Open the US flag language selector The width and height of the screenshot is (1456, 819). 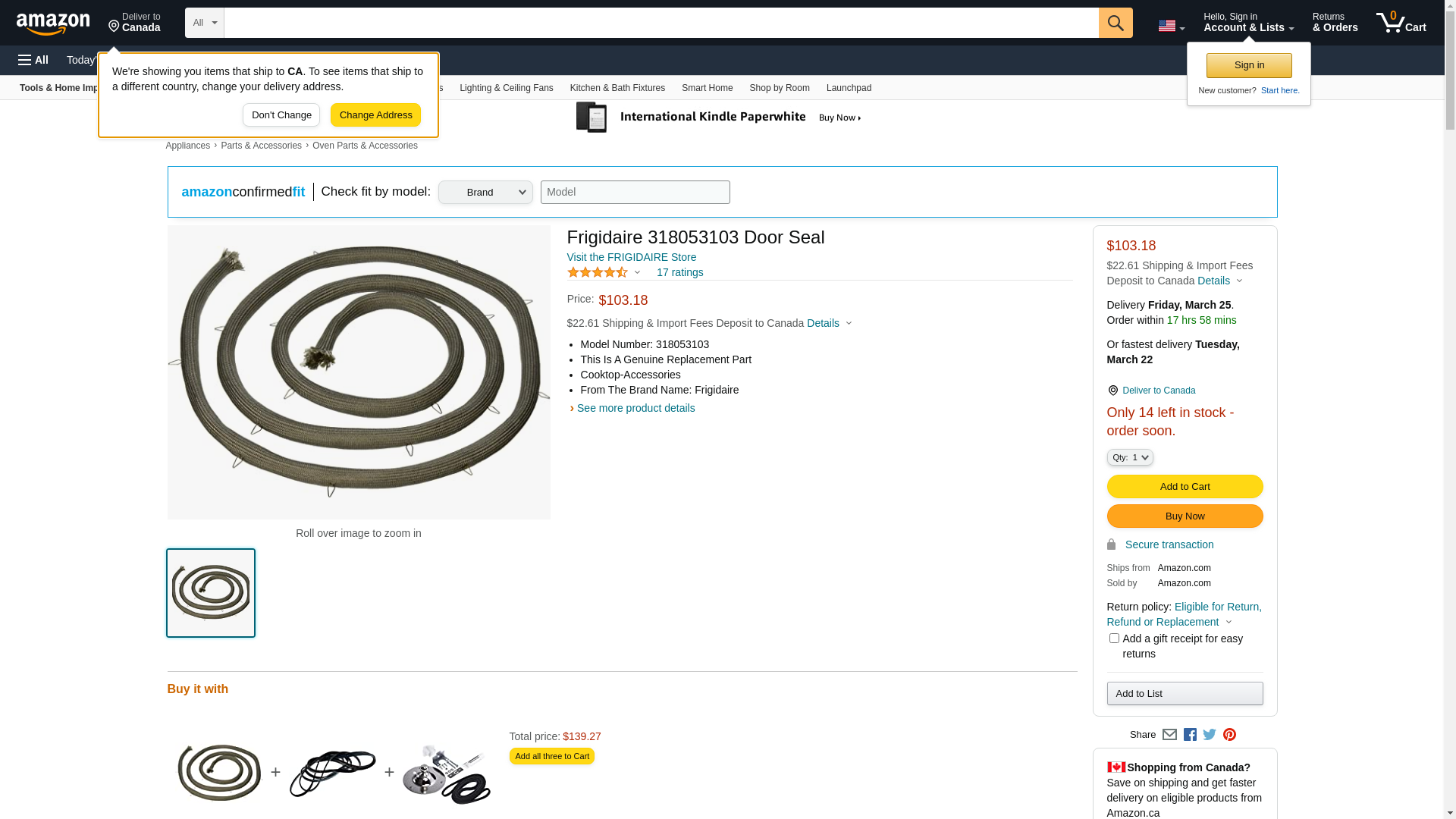1172,26
